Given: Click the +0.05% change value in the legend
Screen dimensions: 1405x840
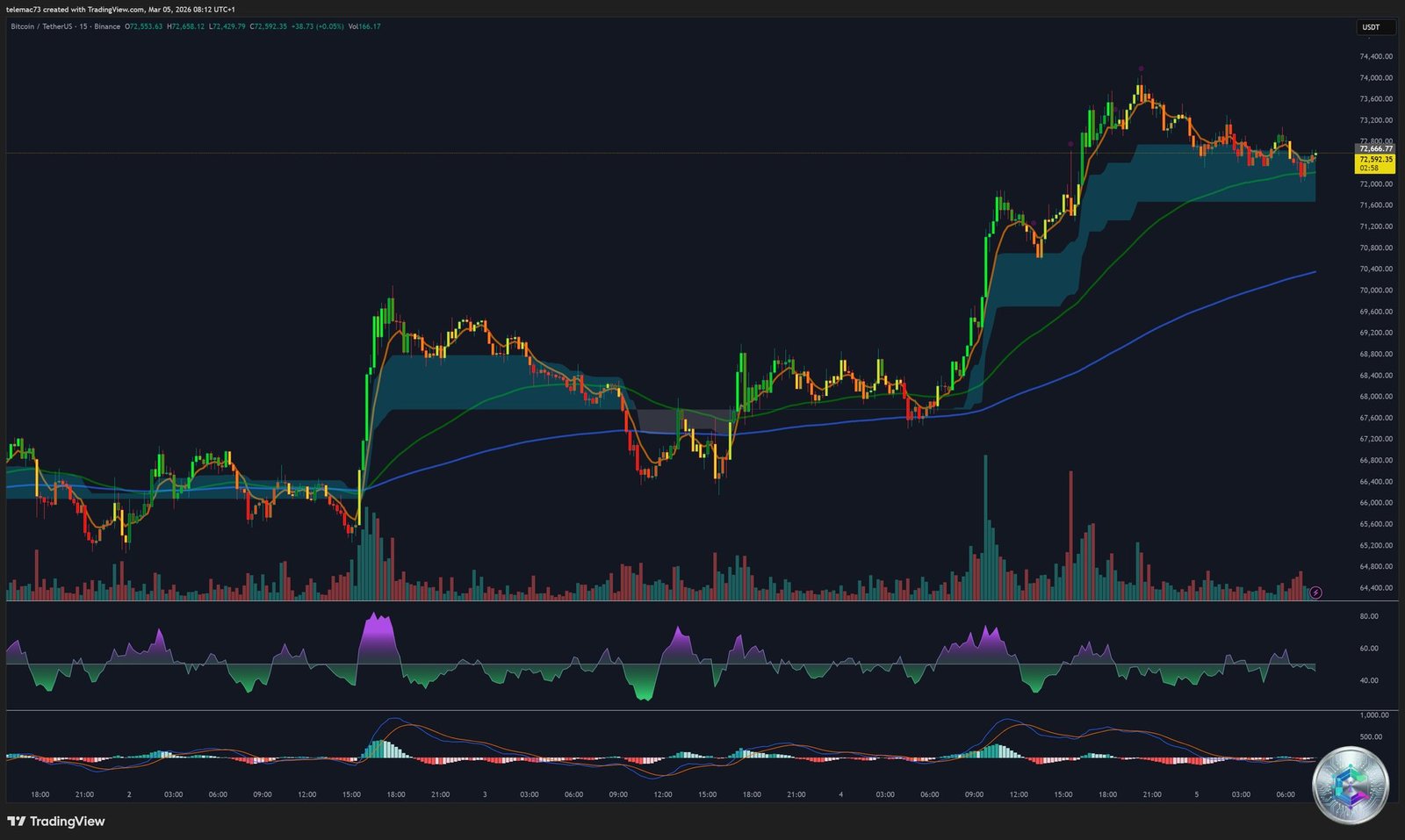Looking at the screenshot, I should tap(330, 27).
